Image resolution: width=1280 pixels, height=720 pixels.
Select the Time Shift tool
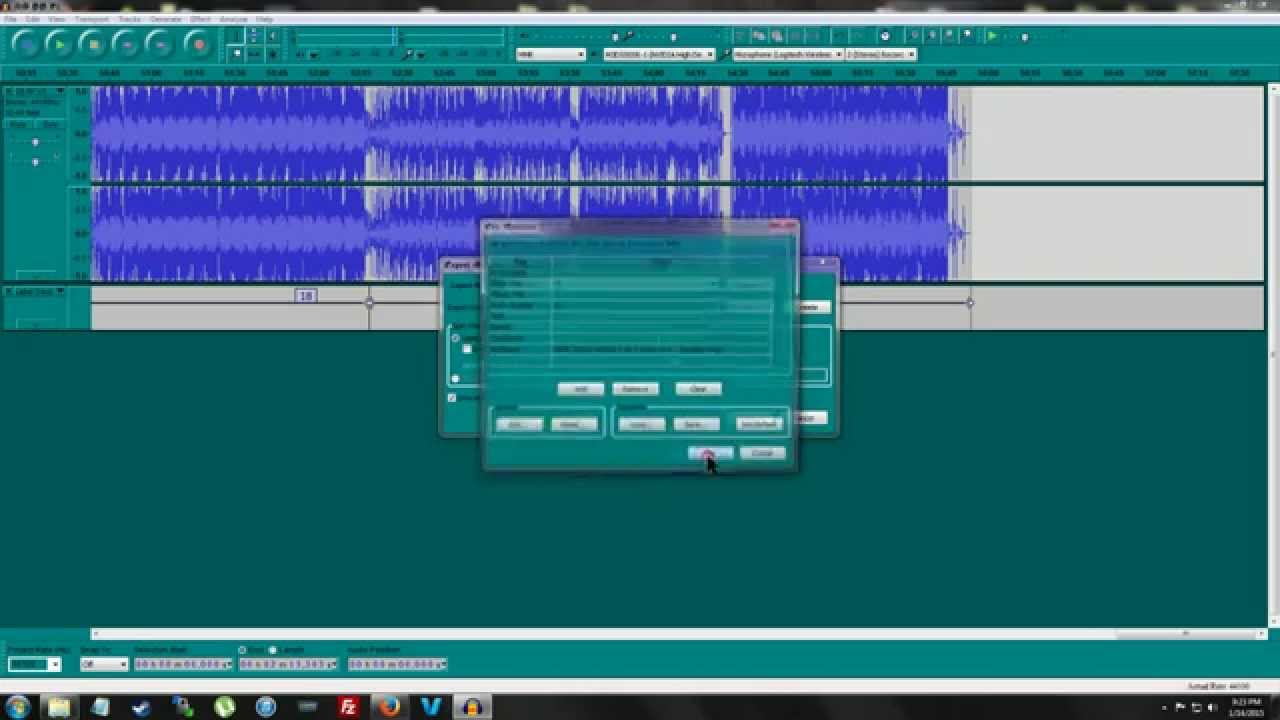coord(253,54)
